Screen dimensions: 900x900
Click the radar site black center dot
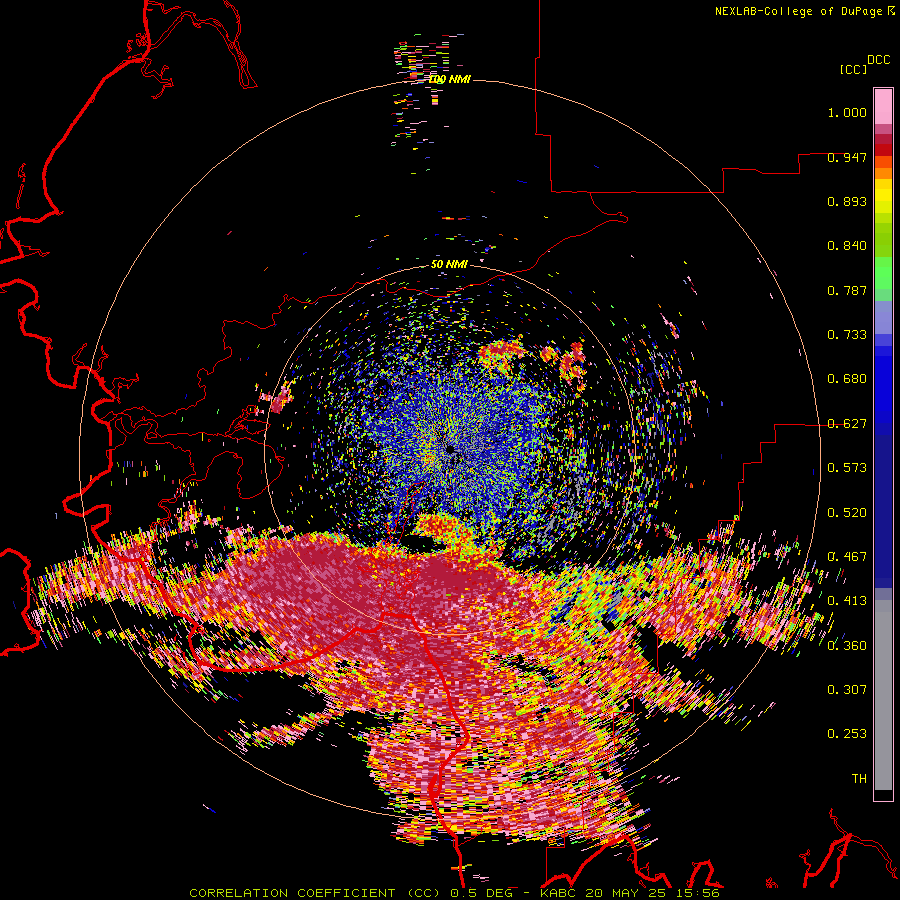pos(450,449)
